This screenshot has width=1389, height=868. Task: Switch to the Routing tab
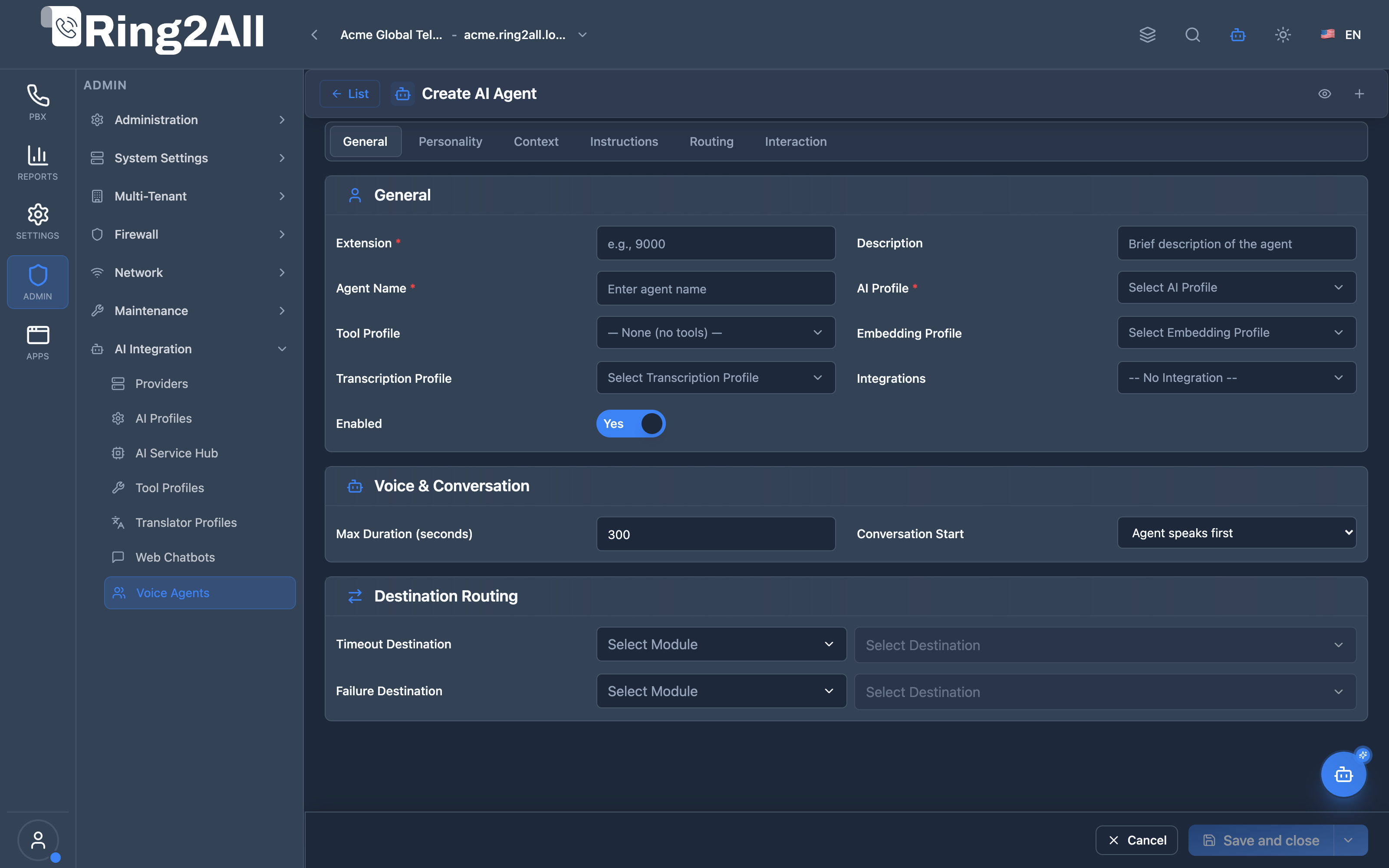(x=711, y=141)
